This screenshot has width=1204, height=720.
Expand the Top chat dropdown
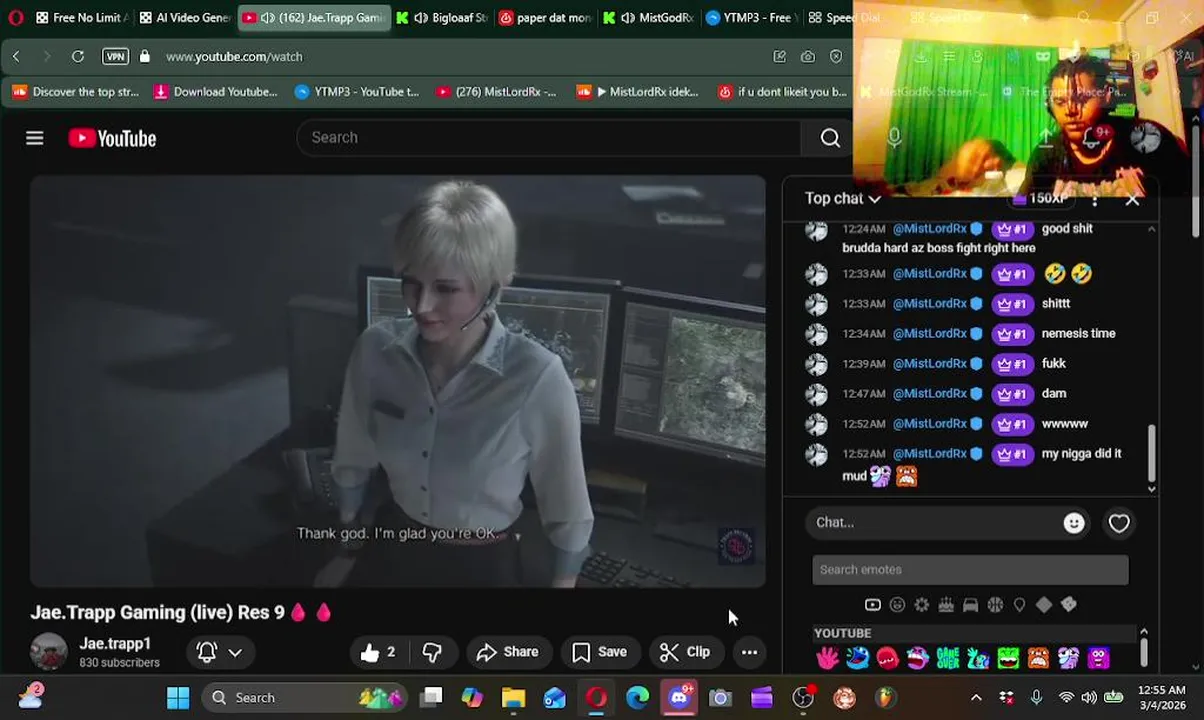843,198
